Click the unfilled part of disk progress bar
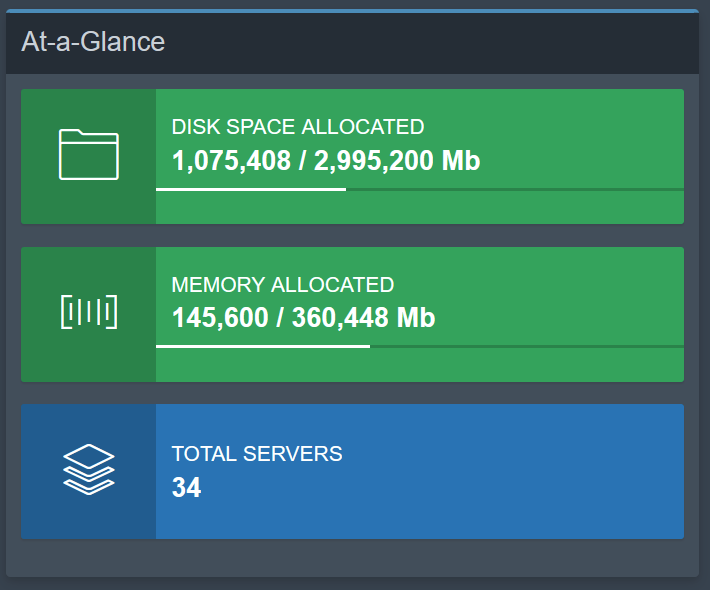This screenshot has width=710, height=590. tap(515, 189)
